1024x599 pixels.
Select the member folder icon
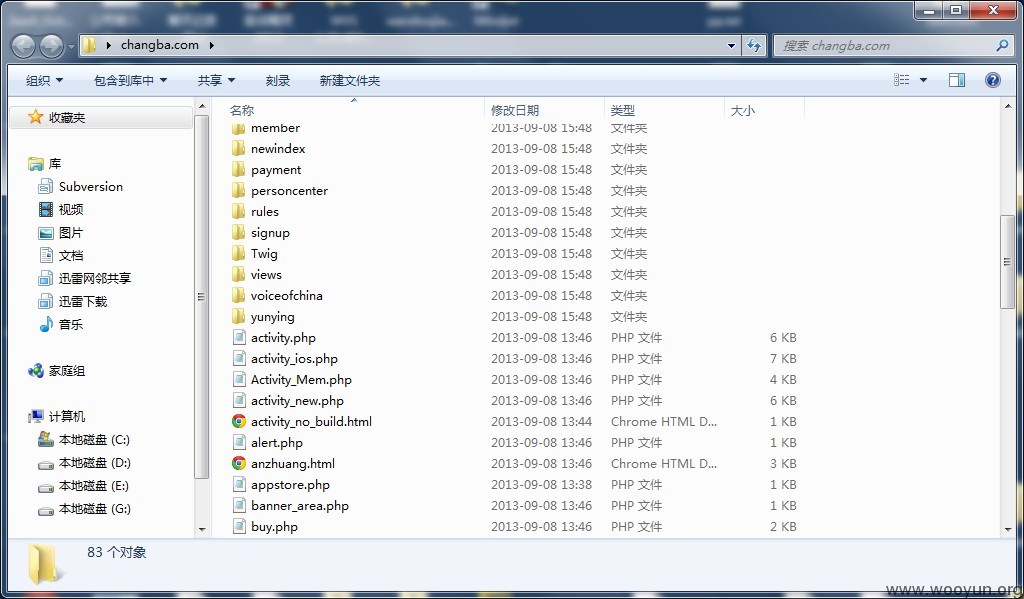tap(238, 128)
